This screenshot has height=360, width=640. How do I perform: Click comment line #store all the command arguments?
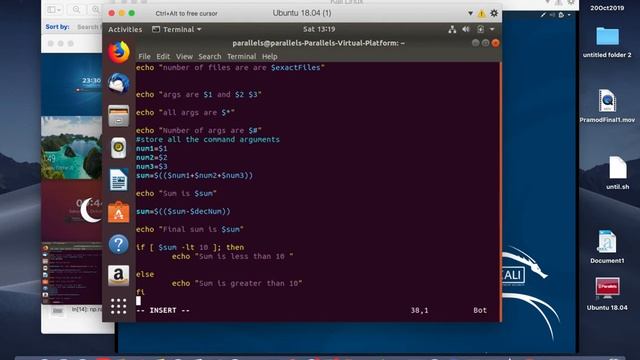(x=208, y=140)
